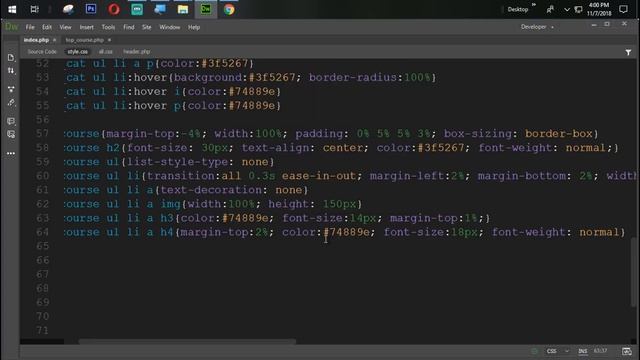Expand hidden system tray icons chevron
The width and height of the screenshot is (640, 360).
(x=567, y=9)
